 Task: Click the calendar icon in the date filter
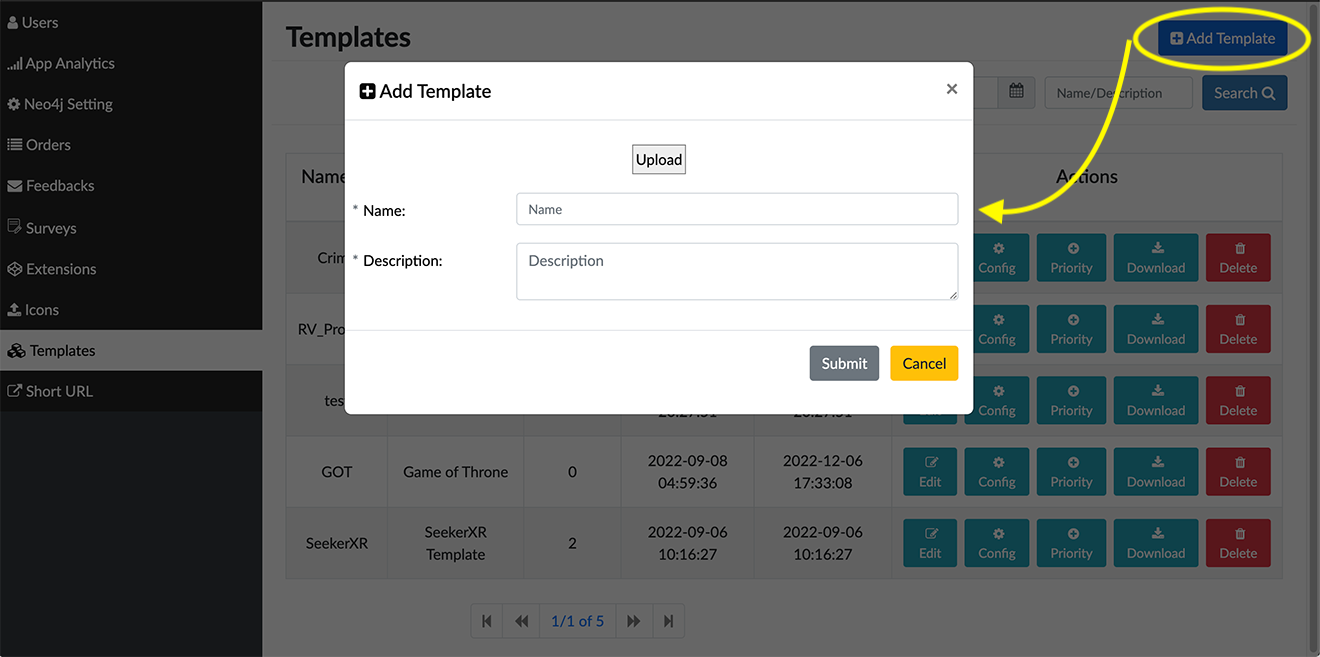click(1016, 92)
